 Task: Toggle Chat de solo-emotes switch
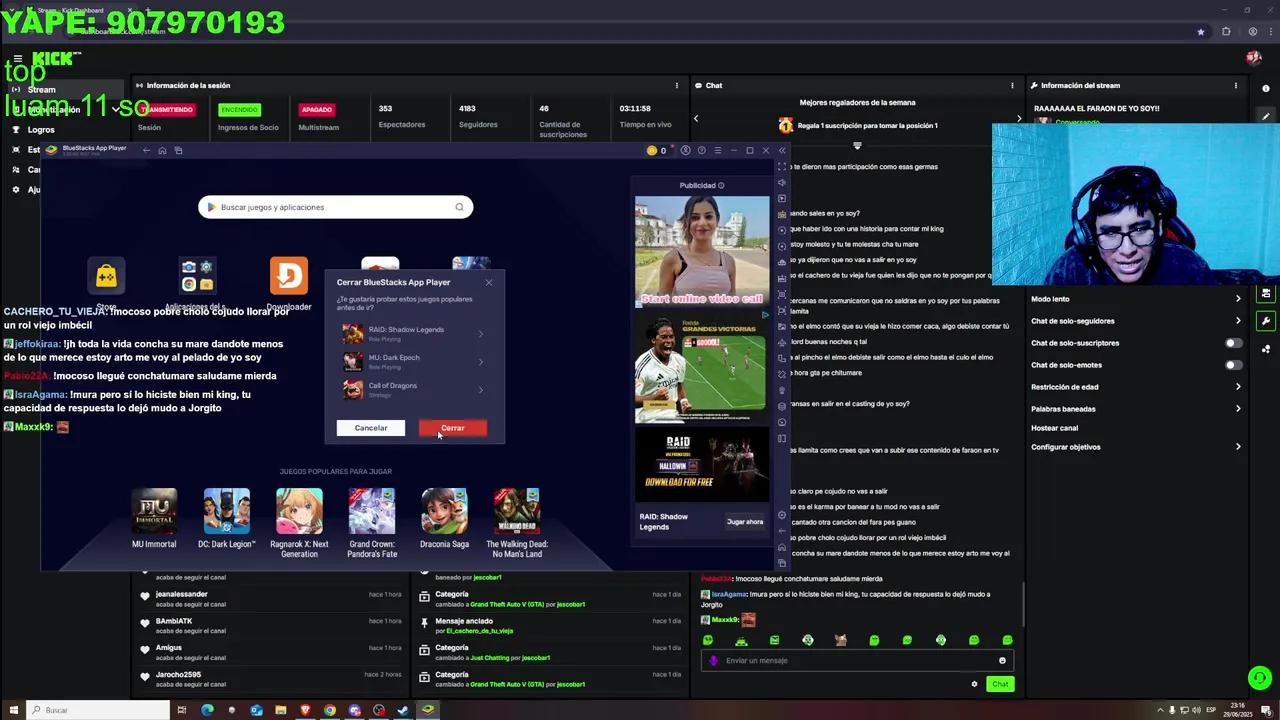(x=1234, y=365)
